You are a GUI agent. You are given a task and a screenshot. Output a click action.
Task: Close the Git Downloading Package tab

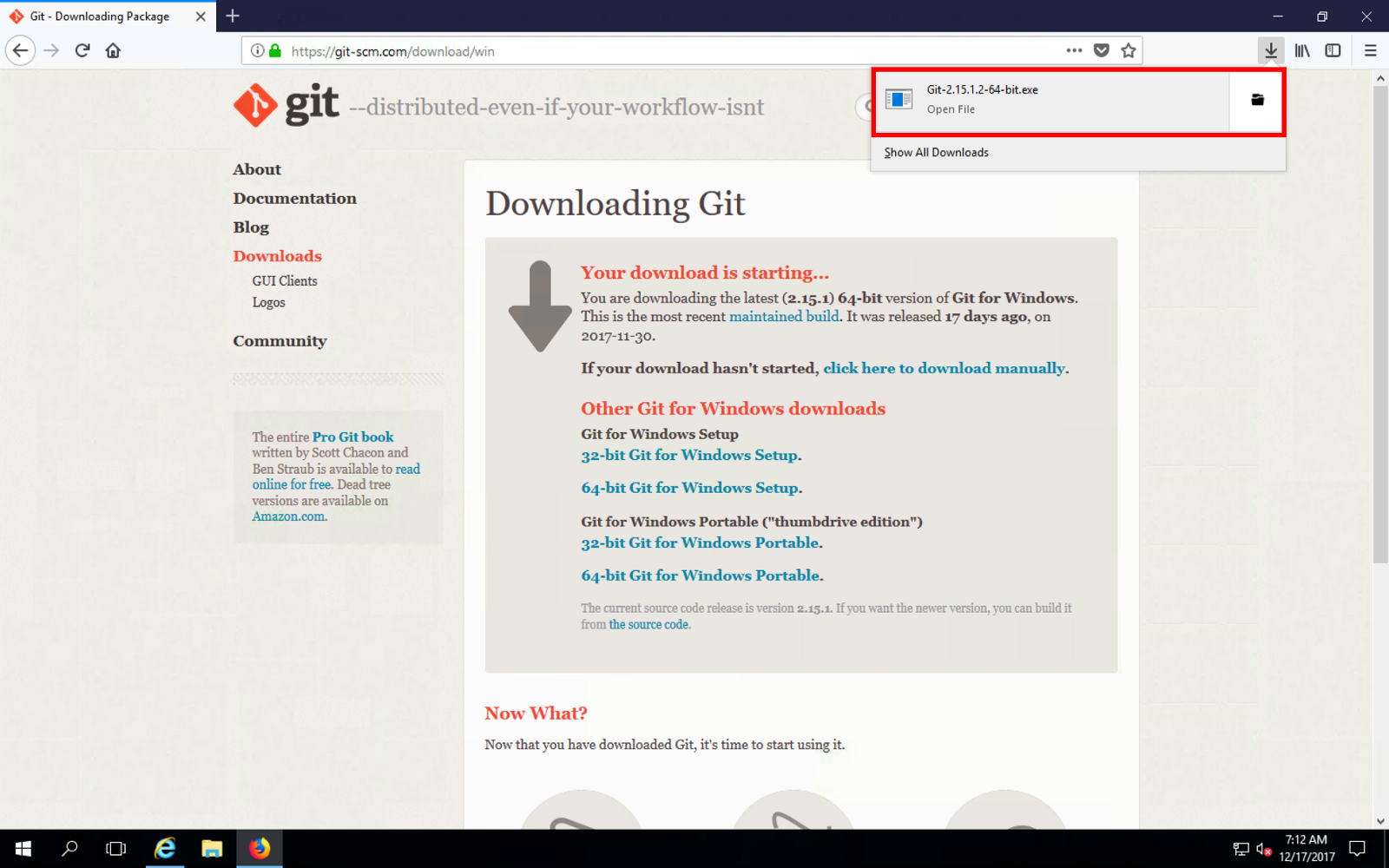(201, 16)
